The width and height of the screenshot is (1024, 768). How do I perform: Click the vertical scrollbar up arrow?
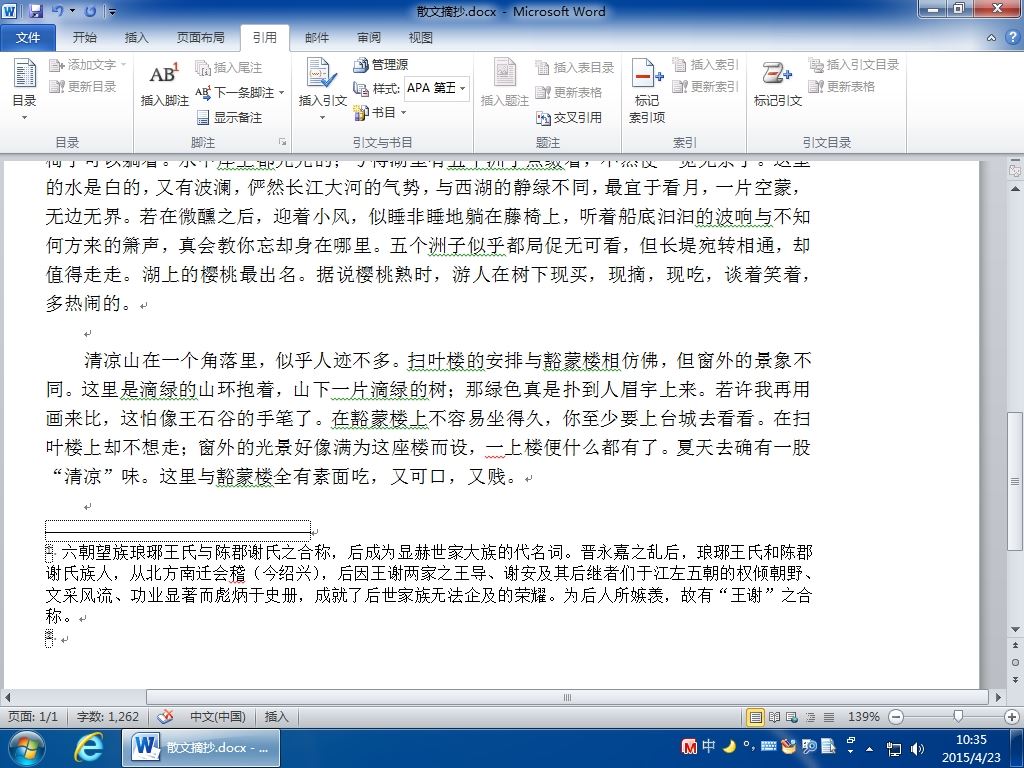1015,189
